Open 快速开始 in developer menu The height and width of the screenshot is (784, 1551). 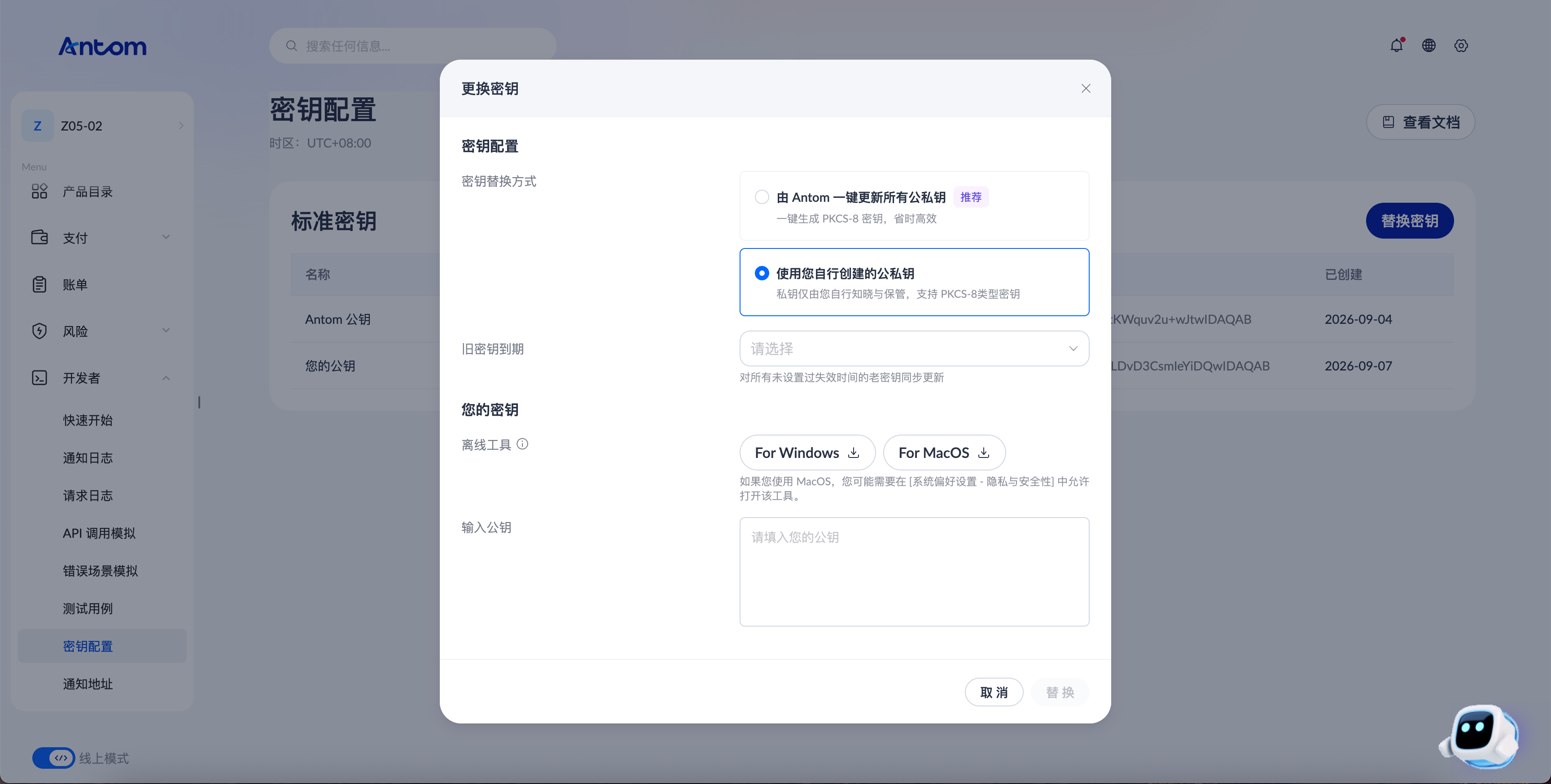[88, 420]
